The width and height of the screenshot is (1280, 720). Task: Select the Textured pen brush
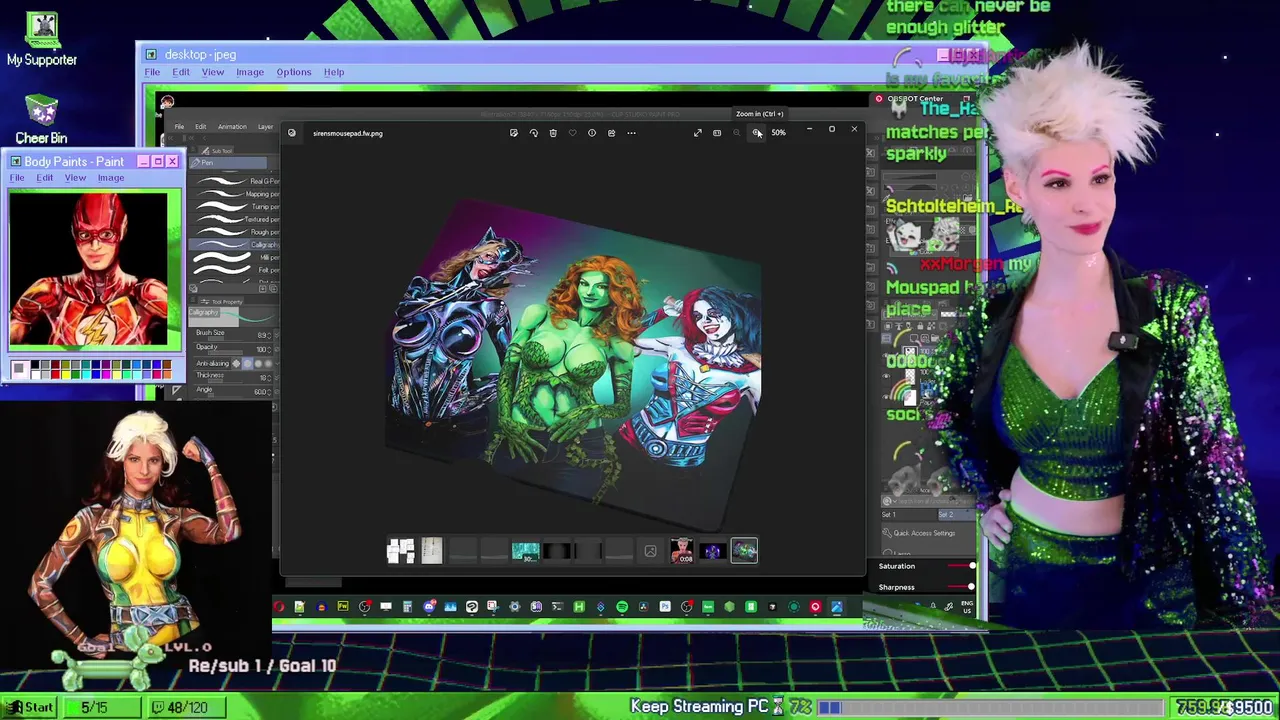(x=236, y=219)
